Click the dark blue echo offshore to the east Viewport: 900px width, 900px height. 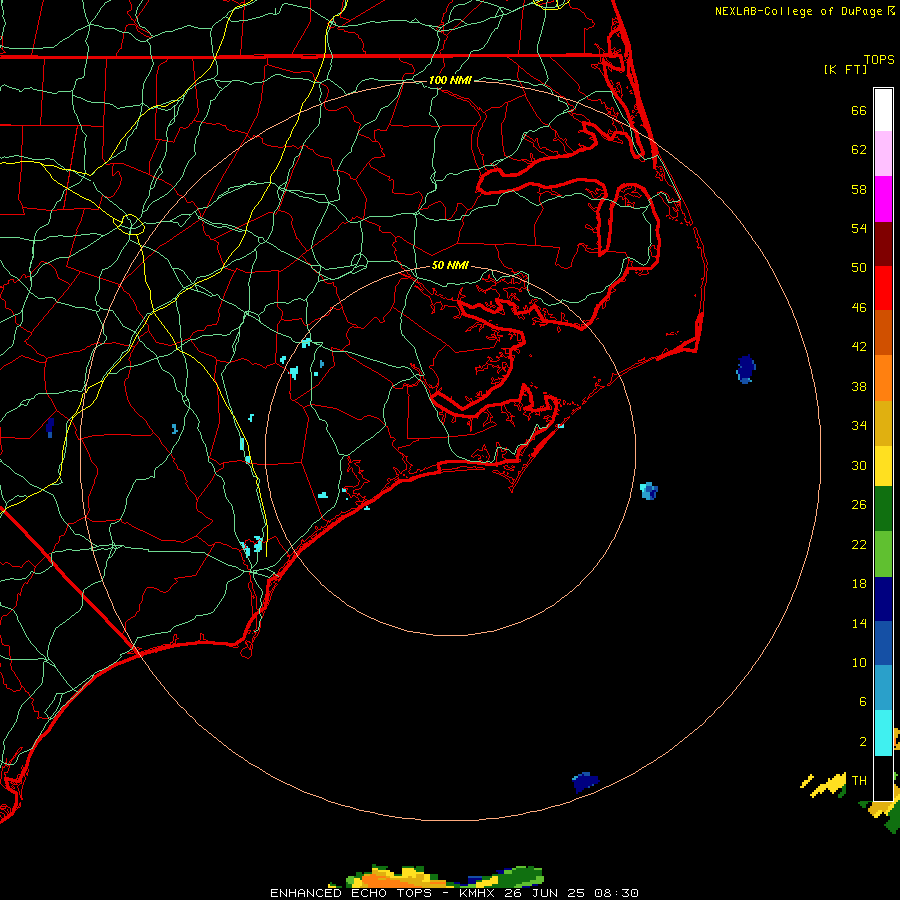tap(746, 369)
